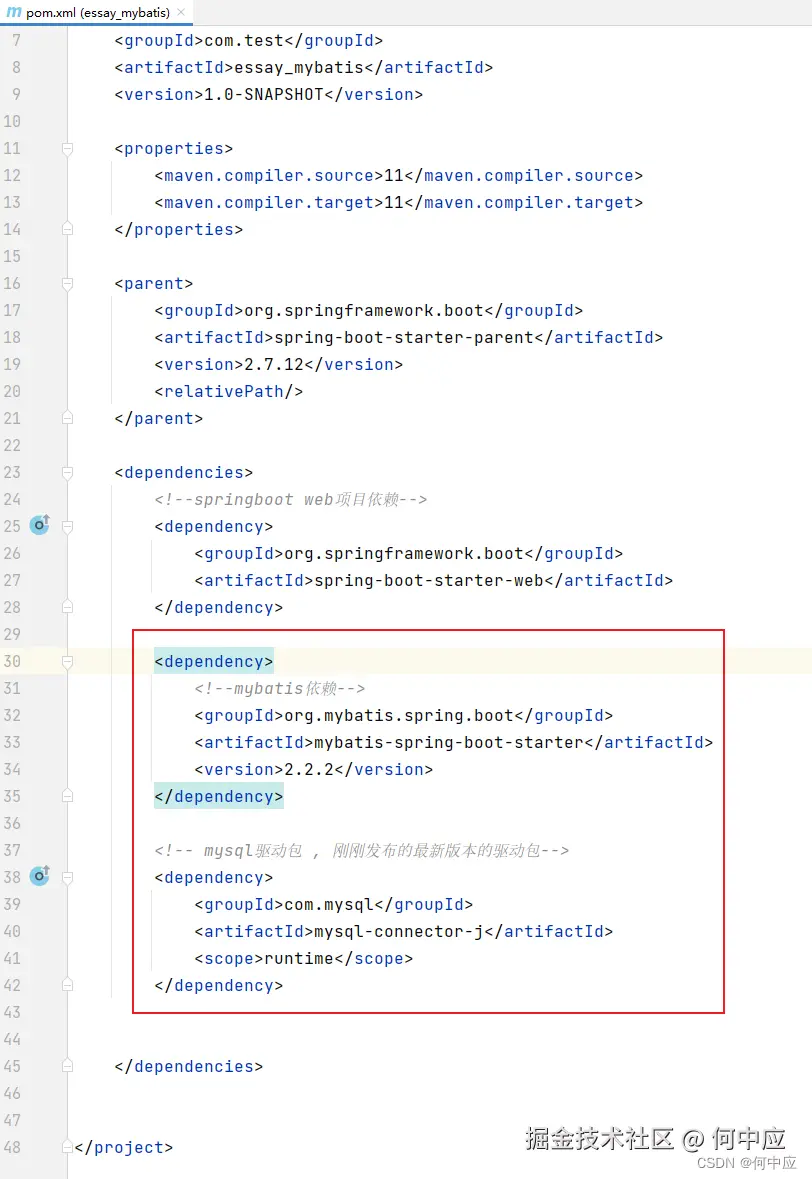This screenshot has height=1179, width=812.
Task: Click the closing project fold marker on line 48
Action: (x=68, y=1147)
